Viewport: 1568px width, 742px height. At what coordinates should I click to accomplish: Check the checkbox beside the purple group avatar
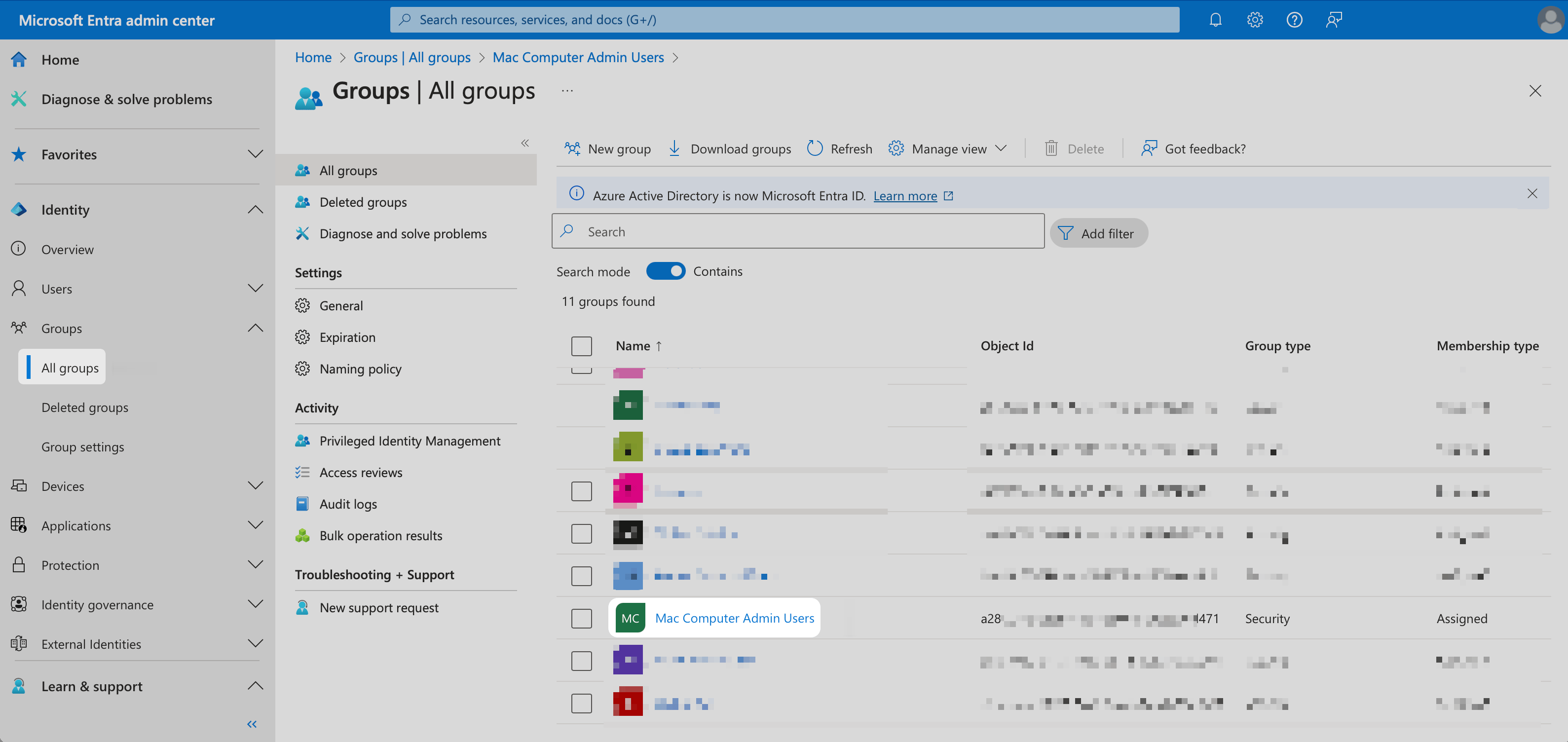(581, 661)
